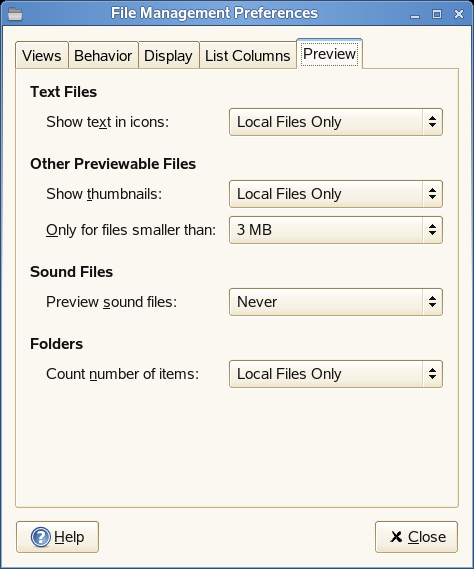The image size is (474, 569).
Task: Open the Show thumbnails dropdown
Action: click(x=336, y=194)
